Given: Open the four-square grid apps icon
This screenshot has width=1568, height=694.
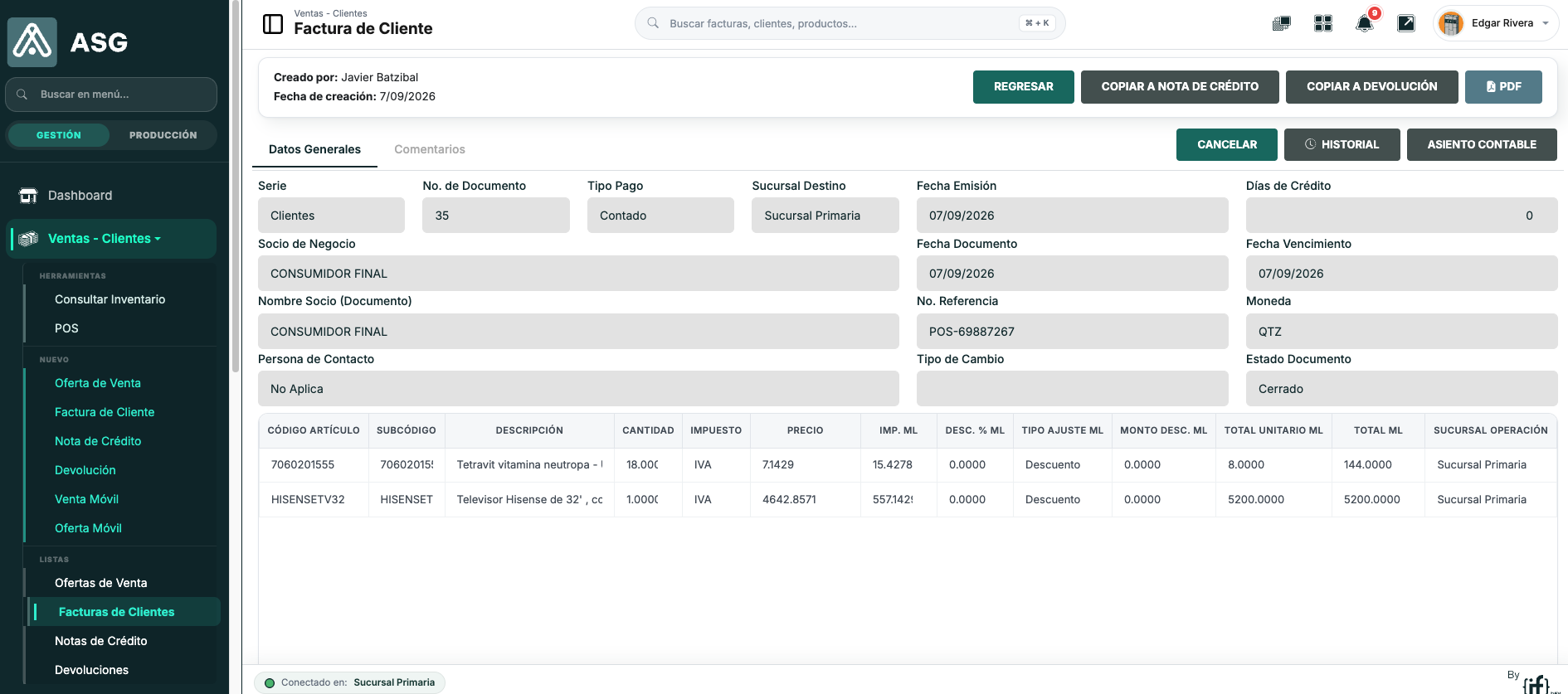Looking at the screenshot, I should pyautogui.click(x=1323, y=23).
